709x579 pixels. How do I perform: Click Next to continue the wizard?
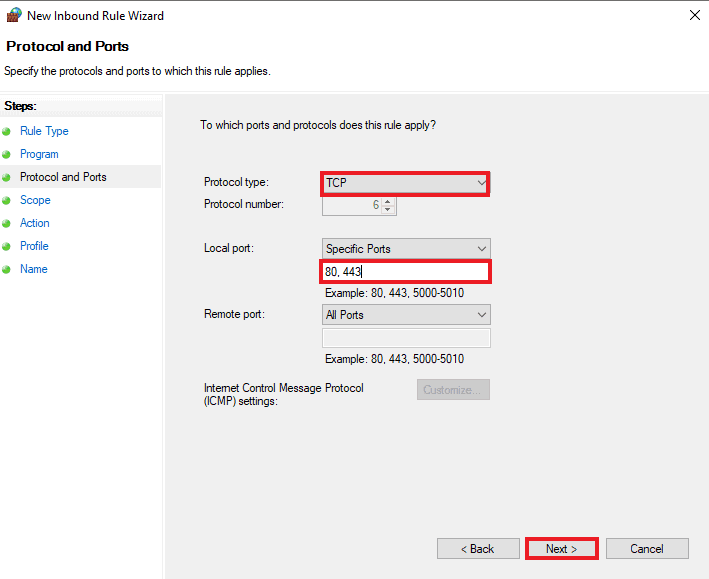coord(562,549)
